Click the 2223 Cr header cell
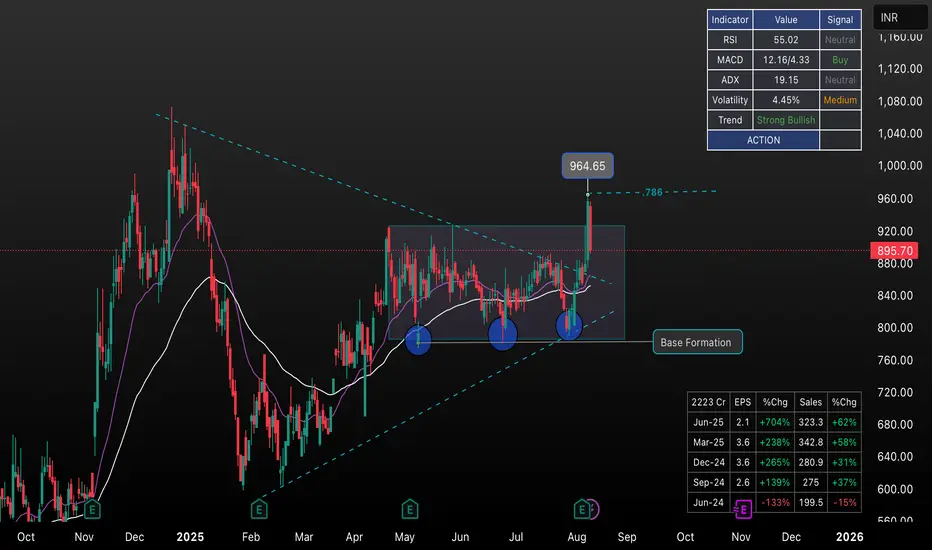This screenshot has height=550, width=932. point(709,403)
